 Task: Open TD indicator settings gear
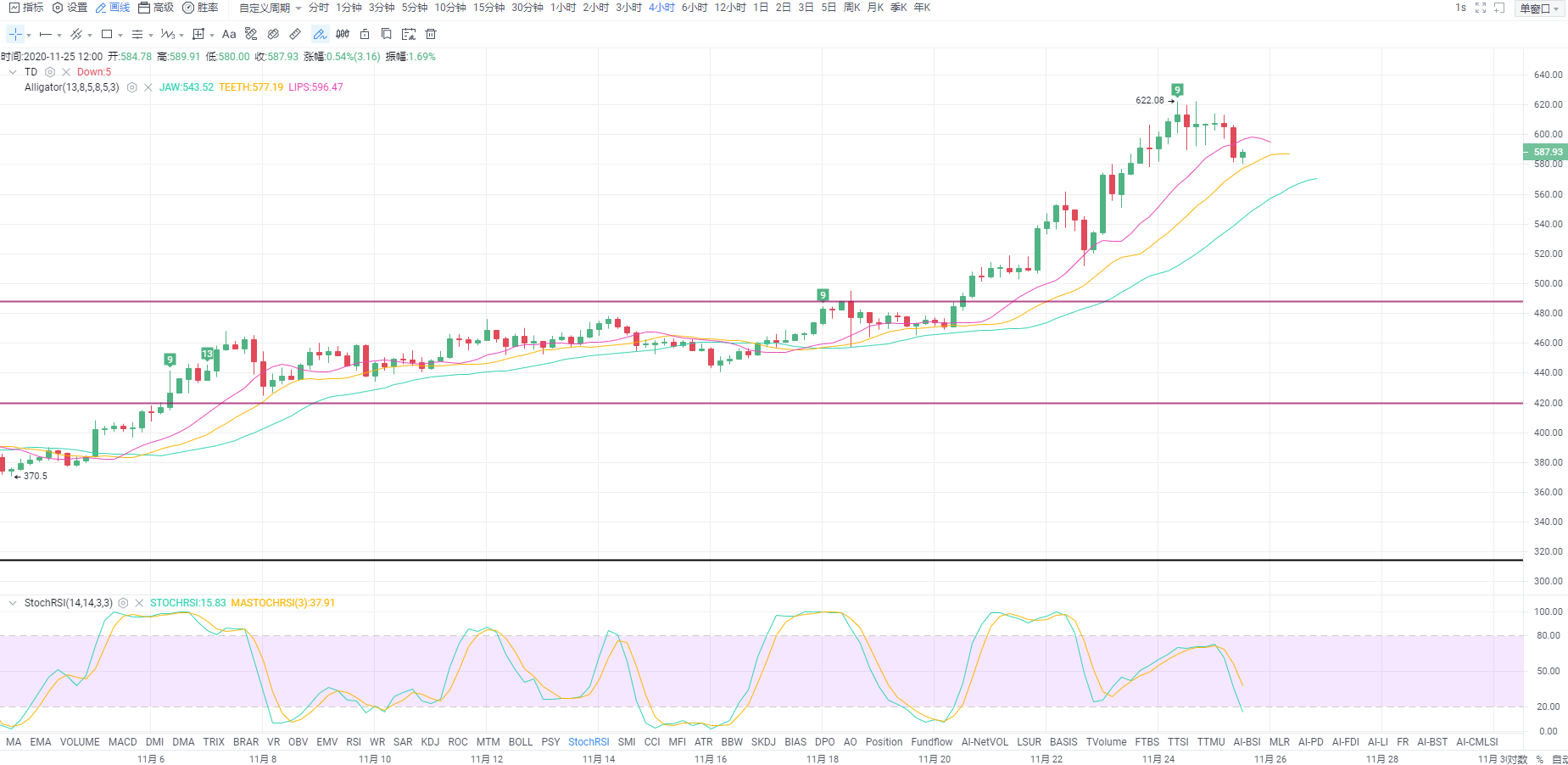pyautogui.click(x=50, y=72)
